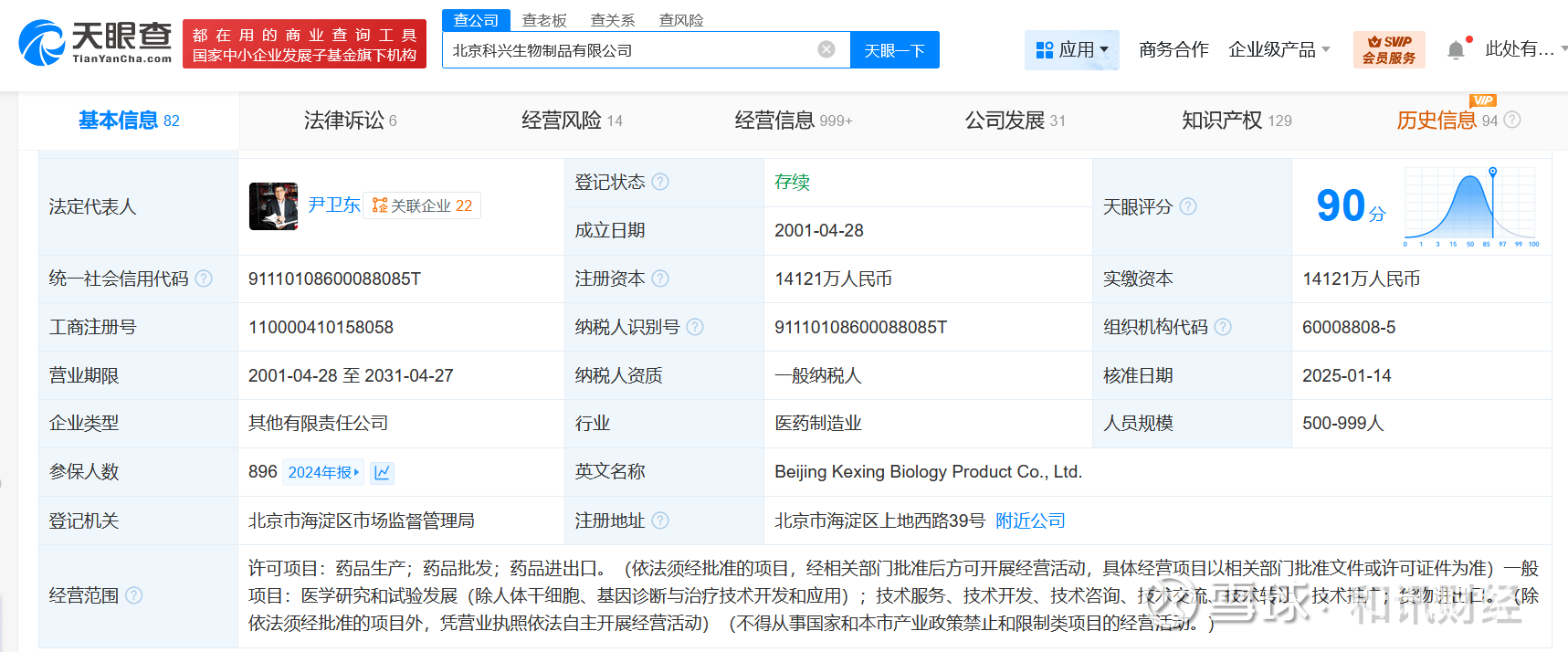
Task: Expand the 应用 dropdown menu
Action: [1072, 49]
